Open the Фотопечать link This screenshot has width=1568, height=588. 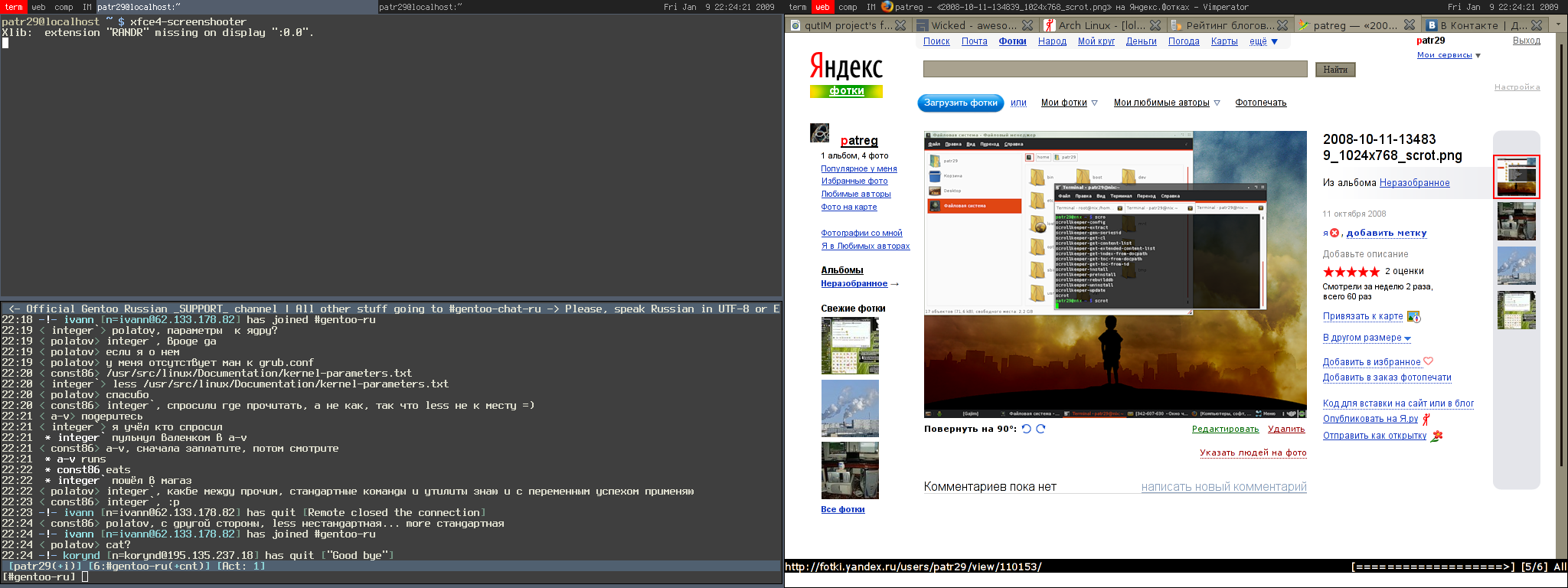[1260, 103]
